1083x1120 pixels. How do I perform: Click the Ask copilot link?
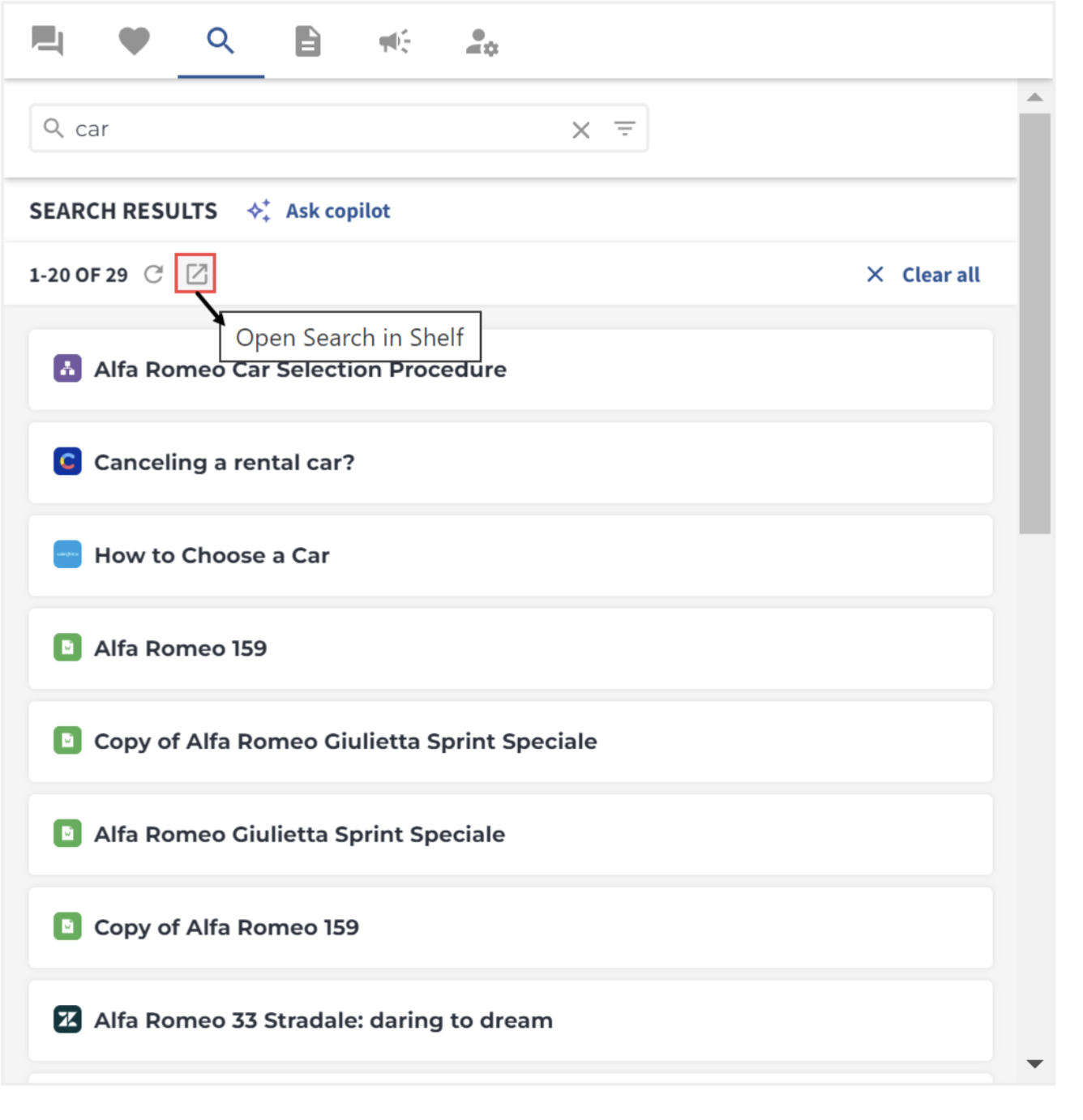tap(338, 211)
